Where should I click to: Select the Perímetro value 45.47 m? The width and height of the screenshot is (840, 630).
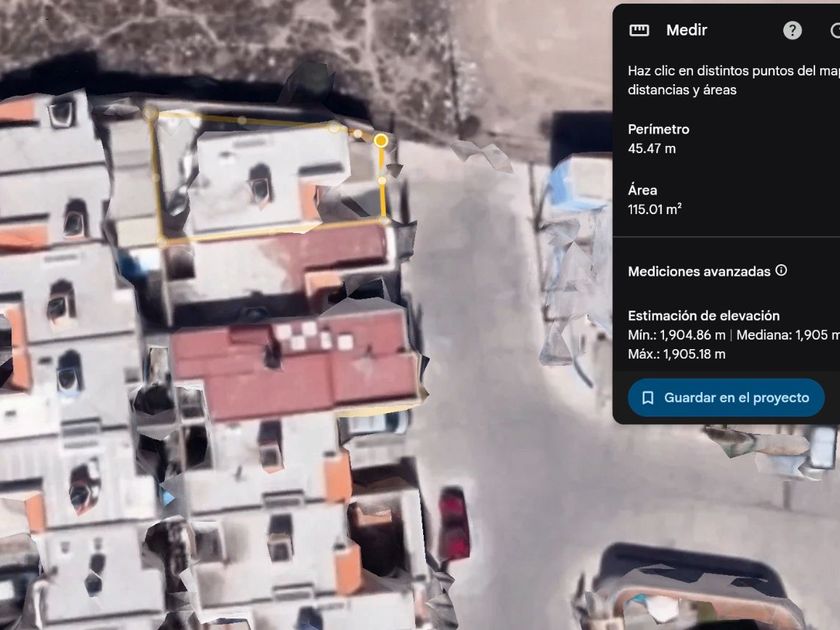click(651, 148)
